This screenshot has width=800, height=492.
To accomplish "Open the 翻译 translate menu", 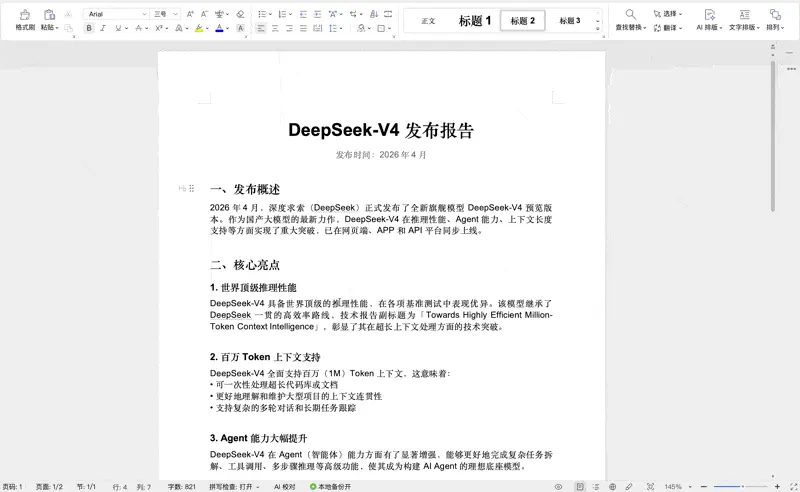I will (668, 28).
